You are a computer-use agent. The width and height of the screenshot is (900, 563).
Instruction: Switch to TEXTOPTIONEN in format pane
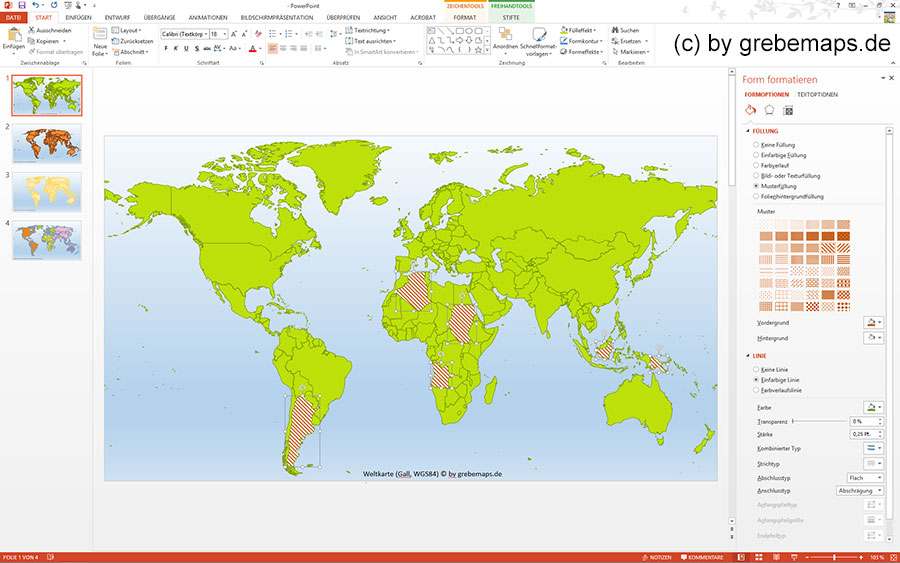point(817,94)
